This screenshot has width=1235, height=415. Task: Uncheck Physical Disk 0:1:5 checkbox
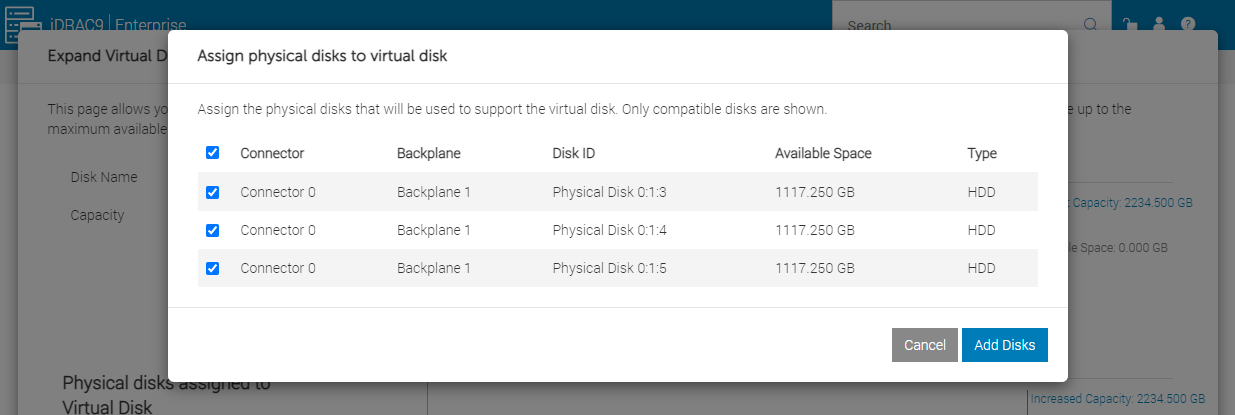[x=212, y=268]
